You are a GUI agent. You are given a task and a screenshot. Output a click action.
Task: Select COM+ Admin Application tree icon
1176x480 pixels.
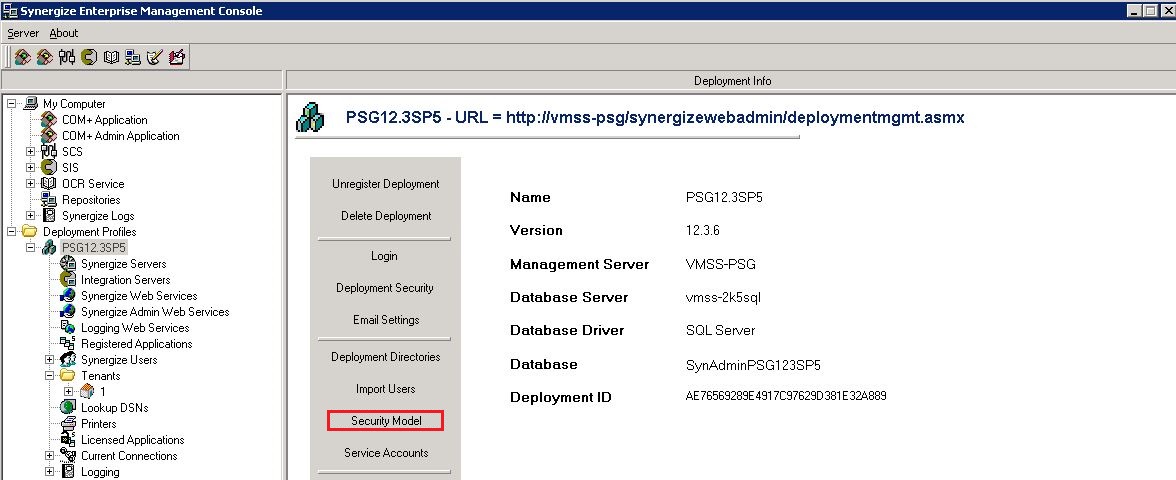point(49,136)
